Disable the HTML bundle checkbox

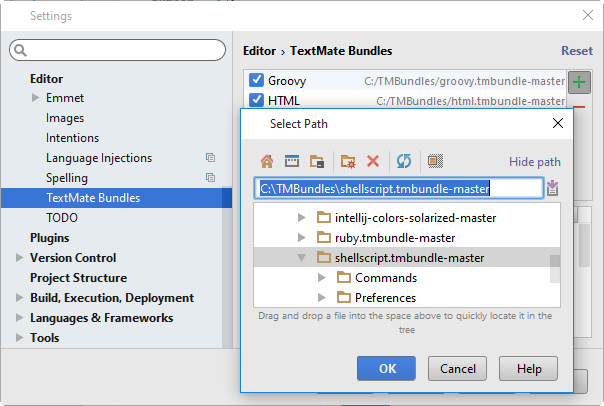pos(256,101)
